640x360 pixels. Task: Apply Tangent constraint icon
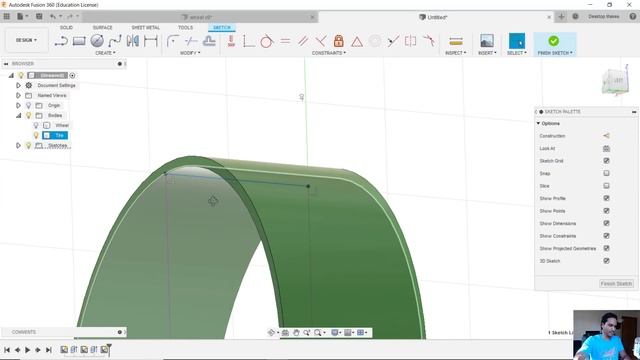coord(267,41)
